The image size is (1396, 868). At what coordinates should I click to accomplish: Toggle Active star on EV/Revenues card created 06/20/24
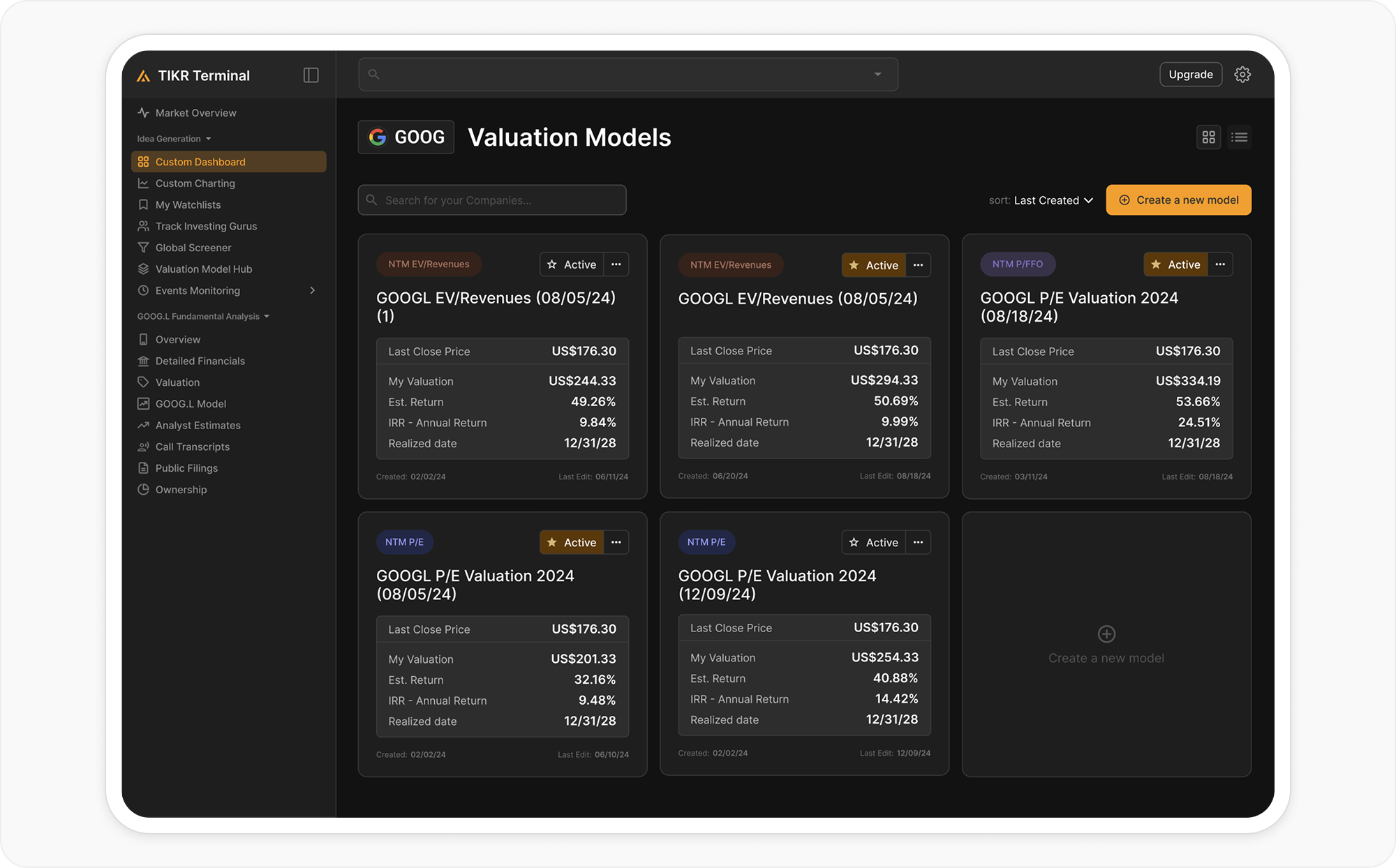[x=874, y=265]
